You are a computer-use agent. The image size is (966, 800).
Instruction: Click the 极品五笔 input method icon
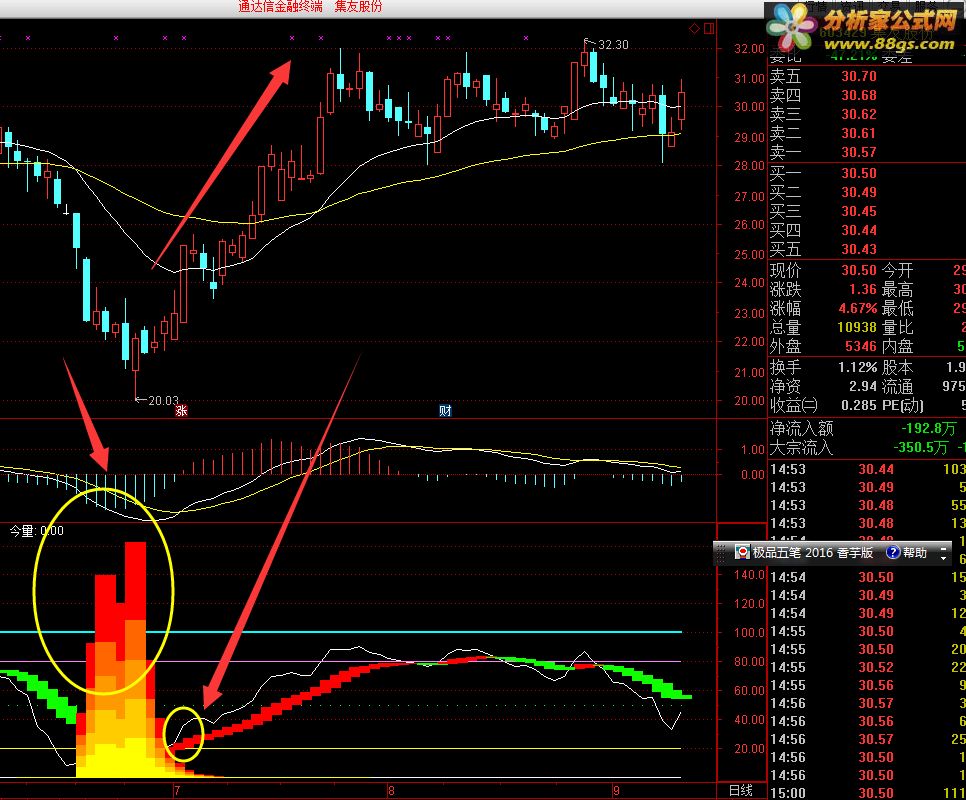click(x=742, y=552)
